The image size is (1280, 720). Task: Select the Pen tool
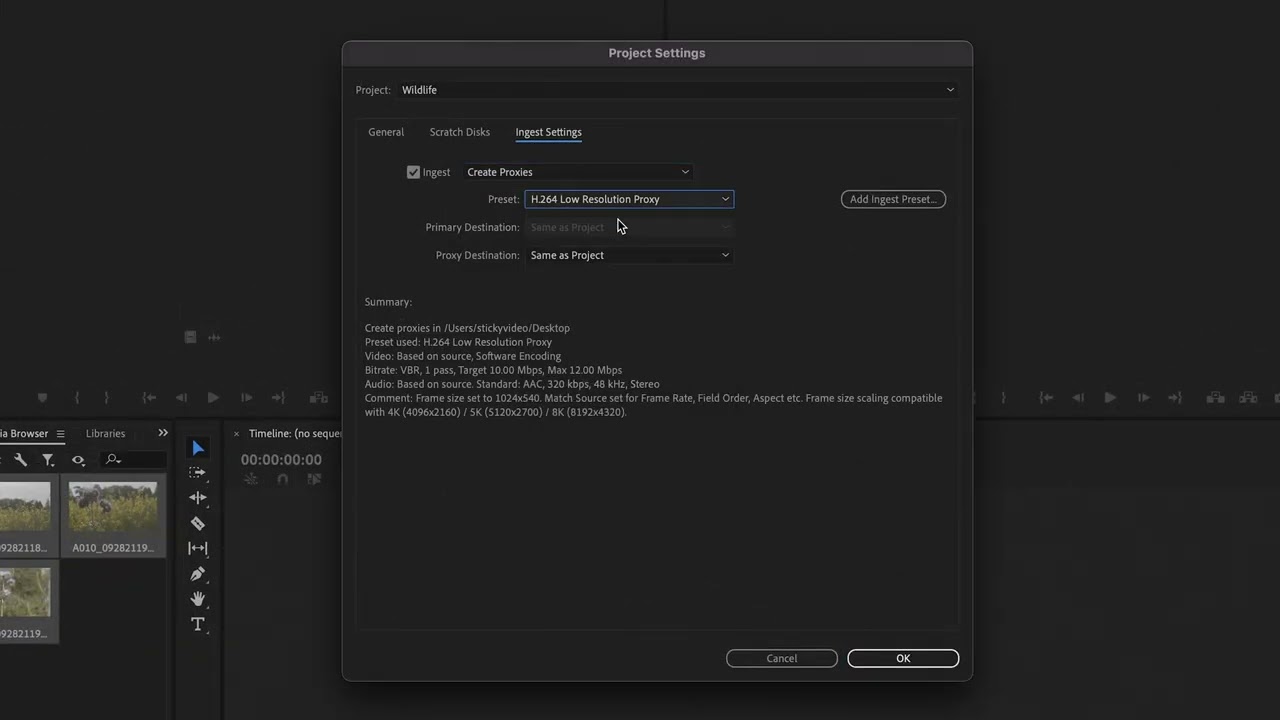tap(198, 574)
